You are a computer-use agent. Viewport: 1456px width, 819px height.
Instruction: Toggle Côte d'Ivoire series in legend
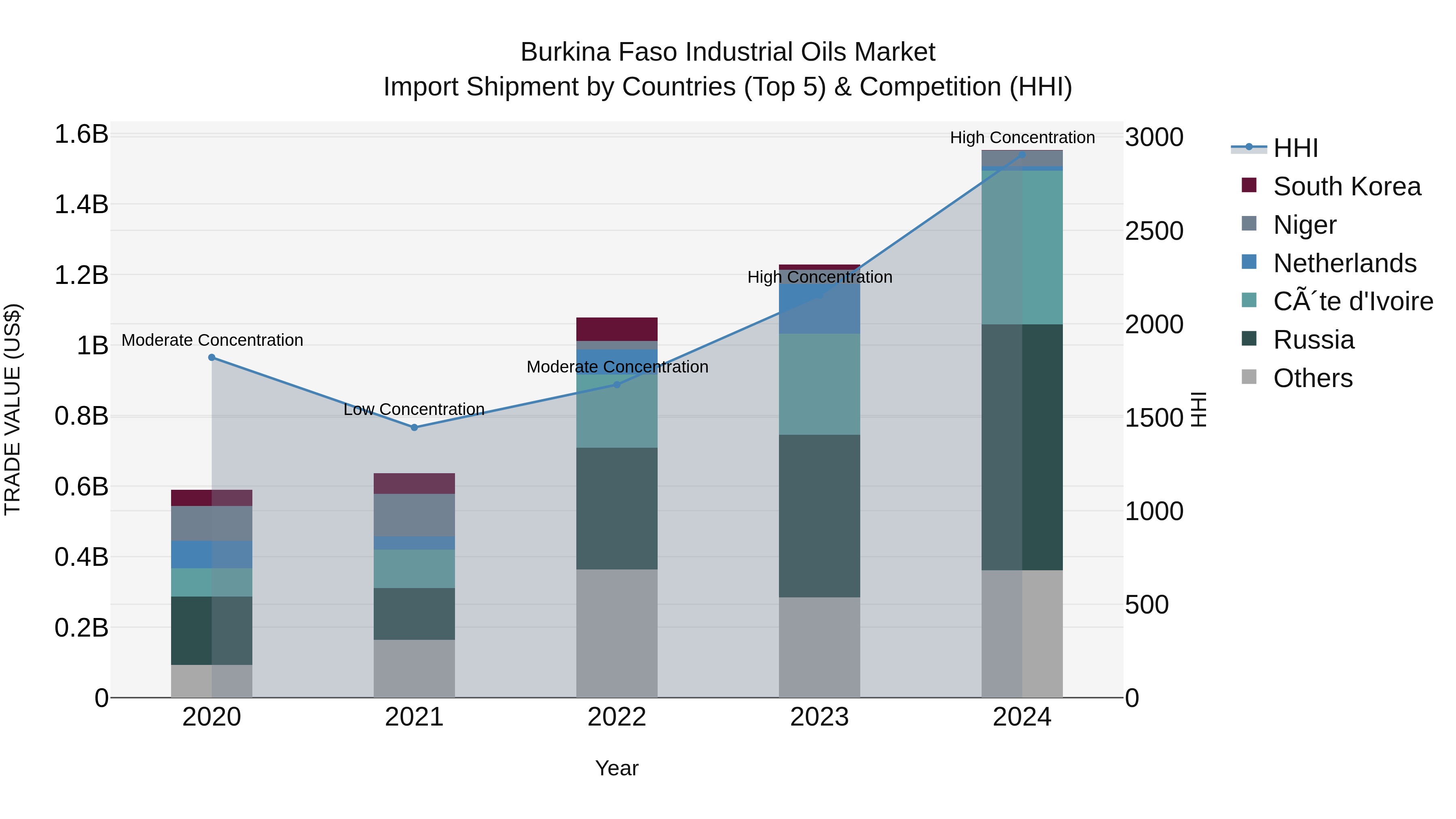pyautogui.click(x=1337, y=301)
